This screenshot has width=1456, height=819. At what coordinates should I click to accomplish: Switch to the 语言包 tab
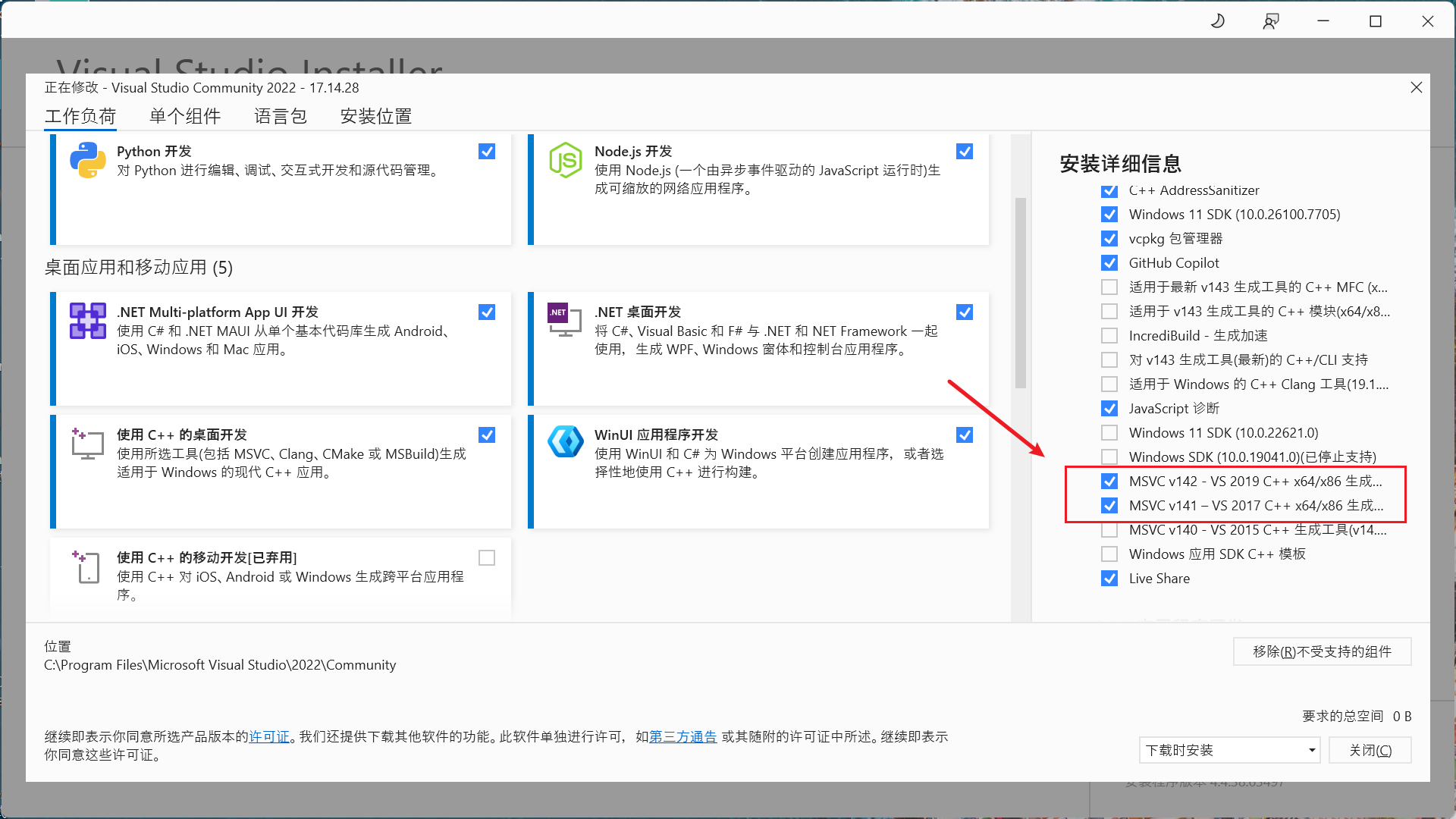pyautogui.click(x=281, y=116)
